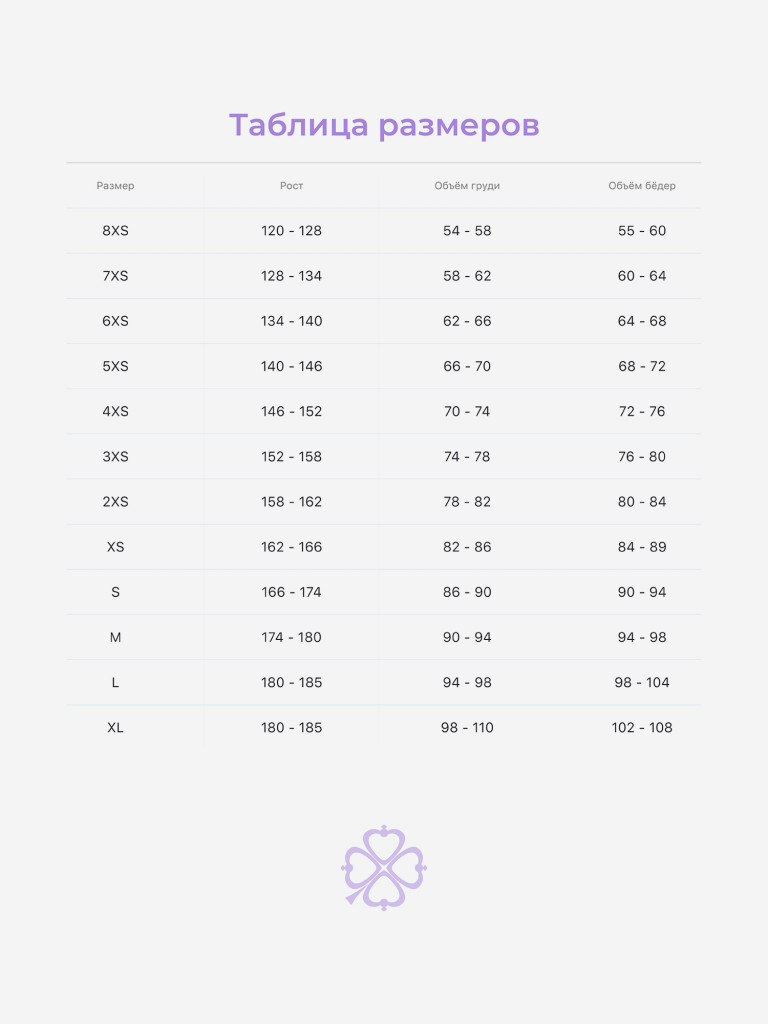The image size is (768, 1024).
Task: Select the 6XS size label
Action: click(115, 321)
